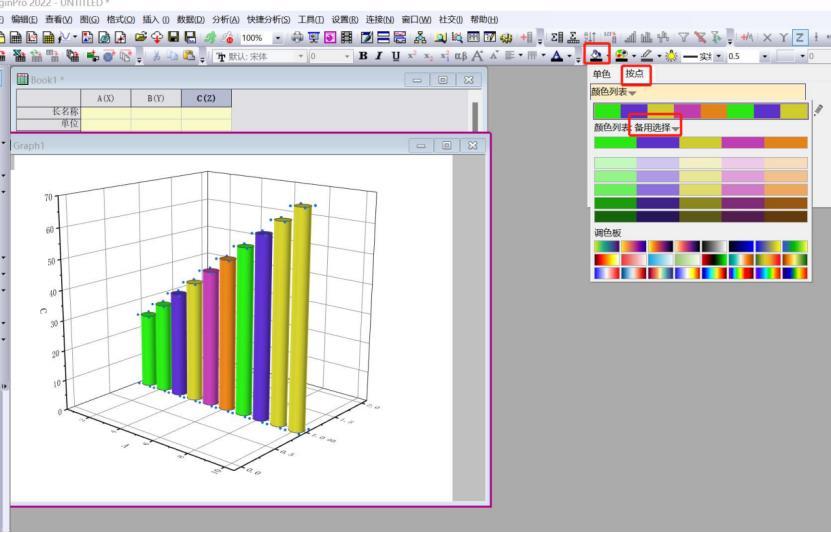Image resolution: width=831 pixels, height=533 pixels.
Task: Click the cut scissors icon
Action: pos(156,56)
